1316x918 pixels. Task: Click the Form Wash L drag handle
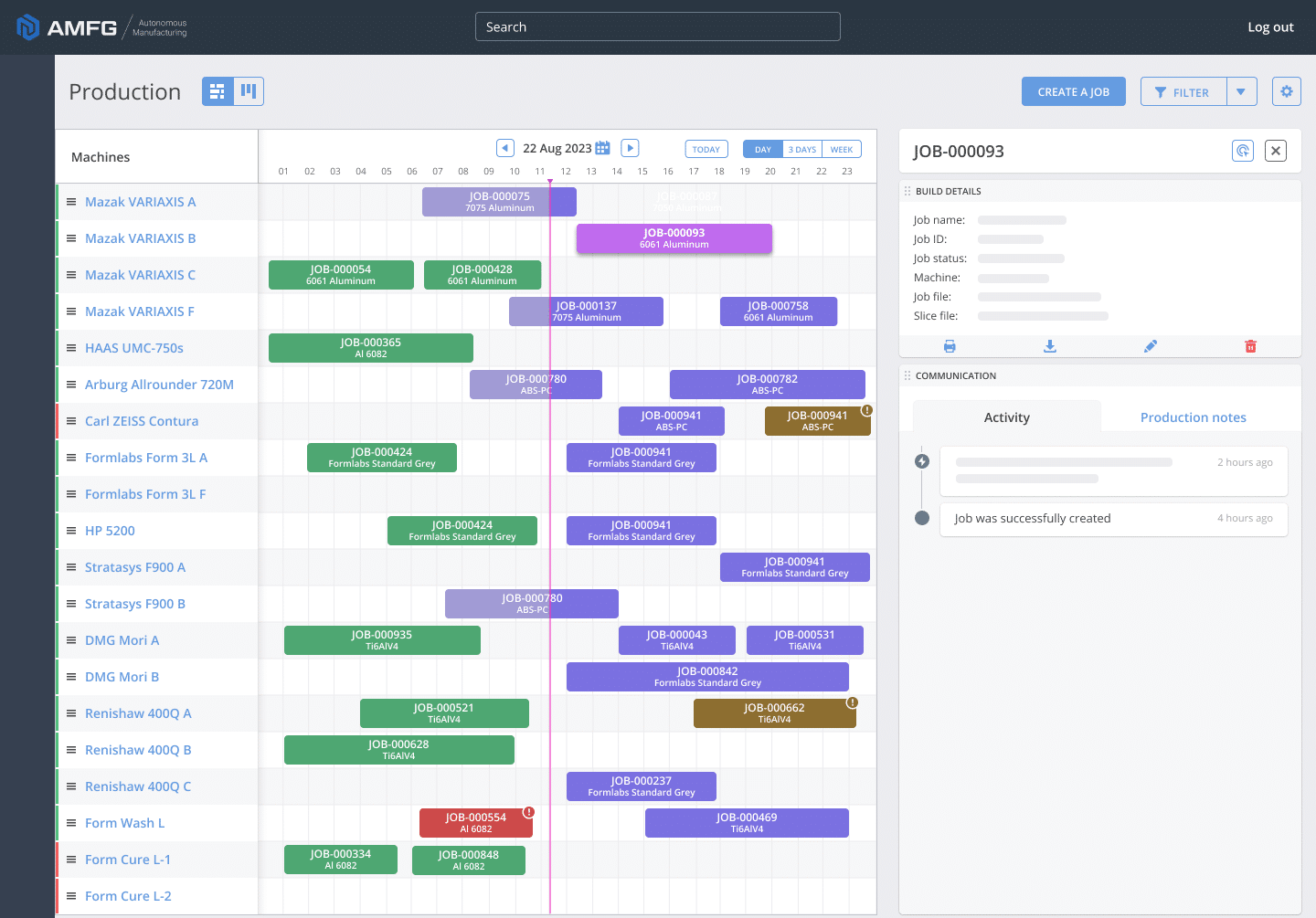[x=71, y=823]
